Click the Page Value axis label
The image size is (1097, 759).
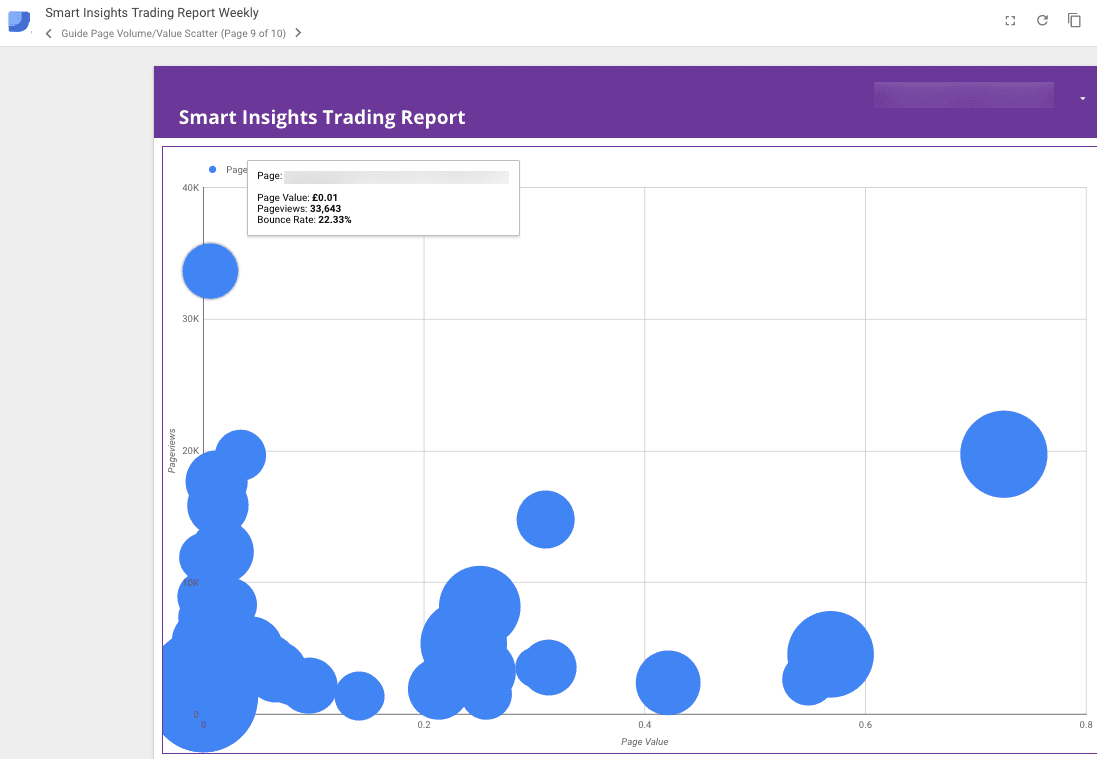click(644, 742)
